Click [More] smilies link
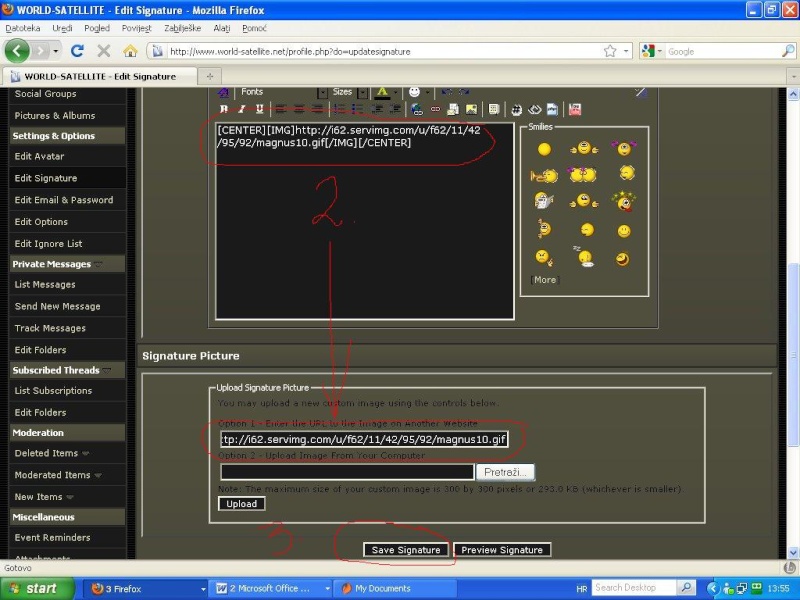The image size is (800, 600). click(544, 280)
